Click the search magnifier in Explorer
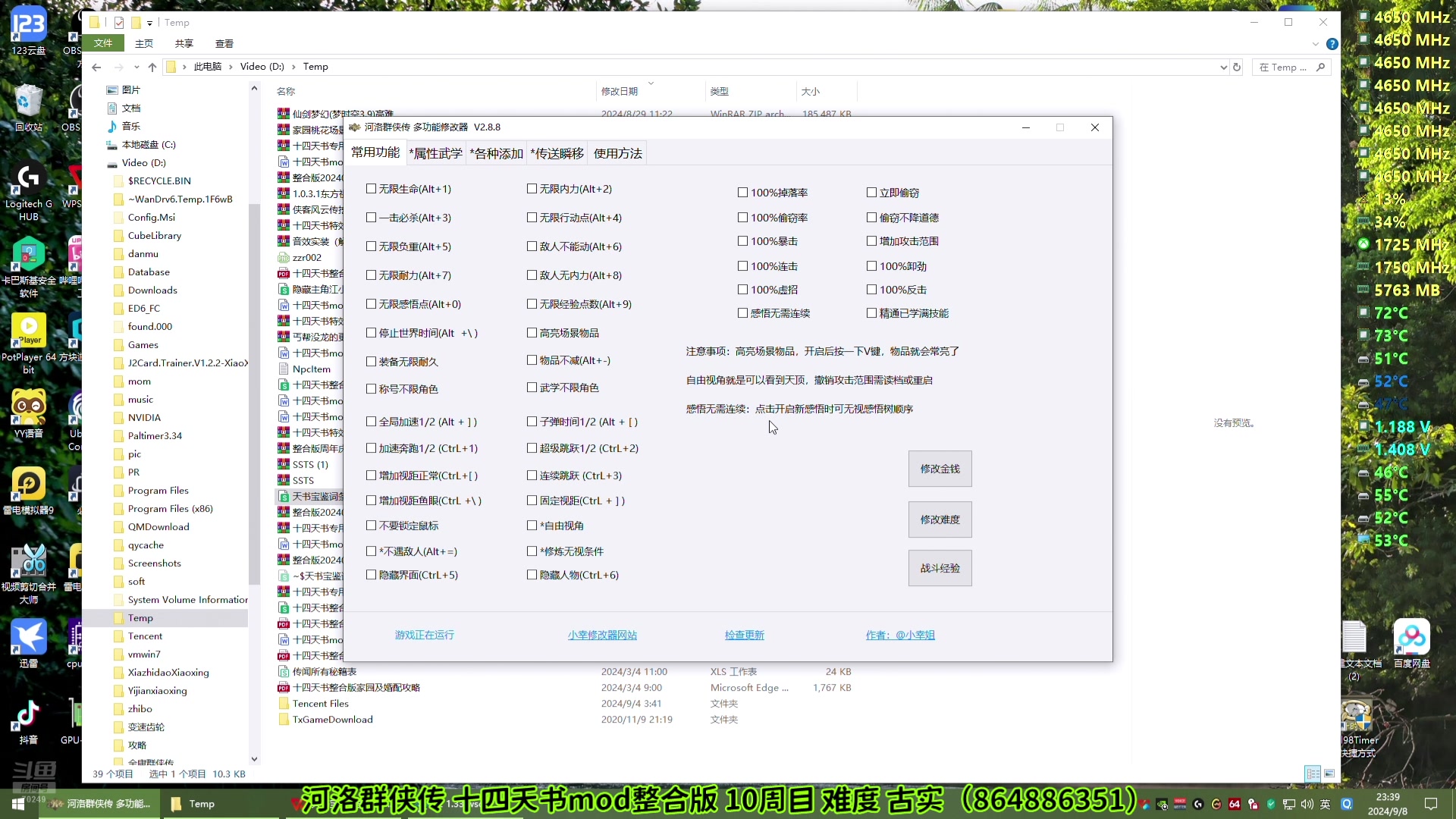The width and height of the screenshot is (1456, 819). [x=1320, y=67]
